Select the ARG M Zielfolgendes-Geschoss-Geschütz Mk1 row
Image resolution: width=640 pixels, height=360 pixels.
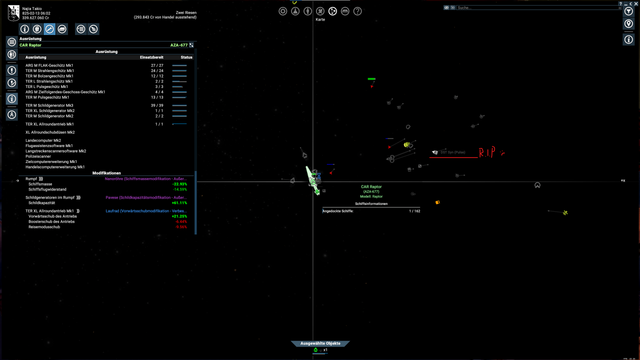tap(106, 92)
